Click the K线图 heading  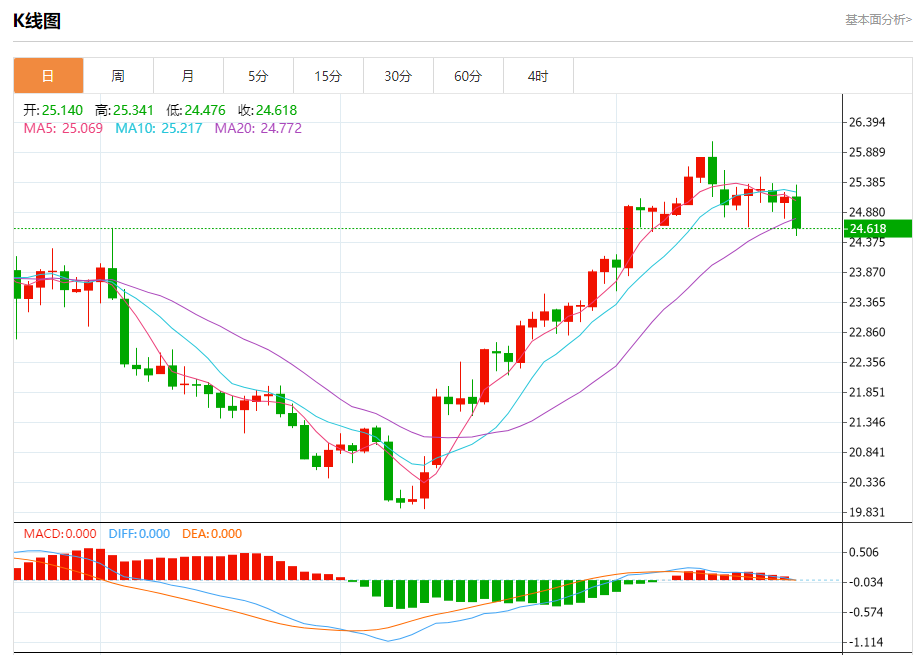(37, 21)
